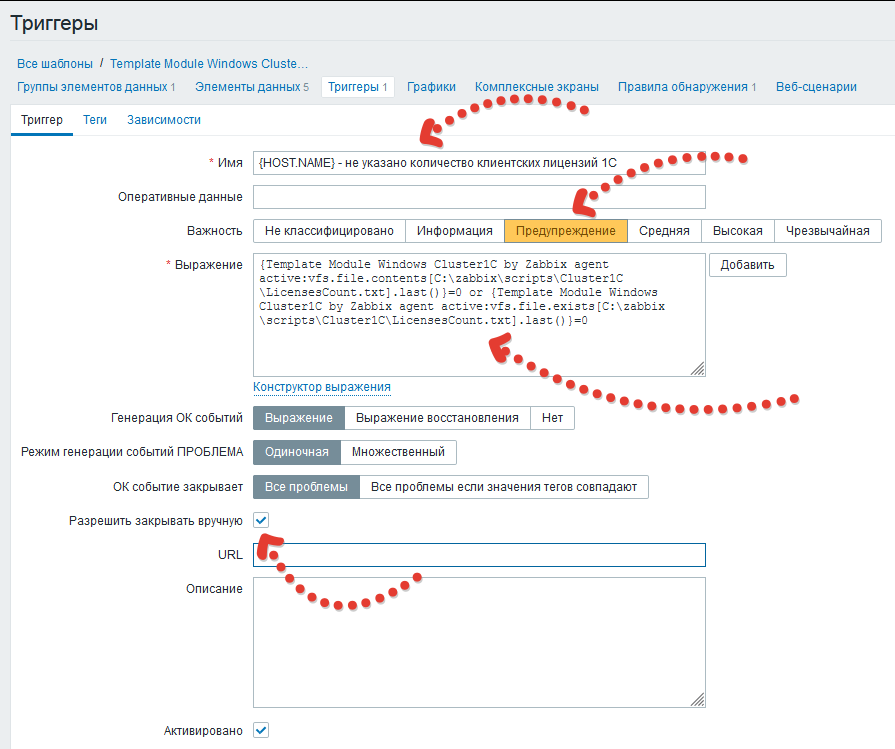Set severity to 'Информация'
This screenshot has height=749, width=895.
[x=454, y=231]
